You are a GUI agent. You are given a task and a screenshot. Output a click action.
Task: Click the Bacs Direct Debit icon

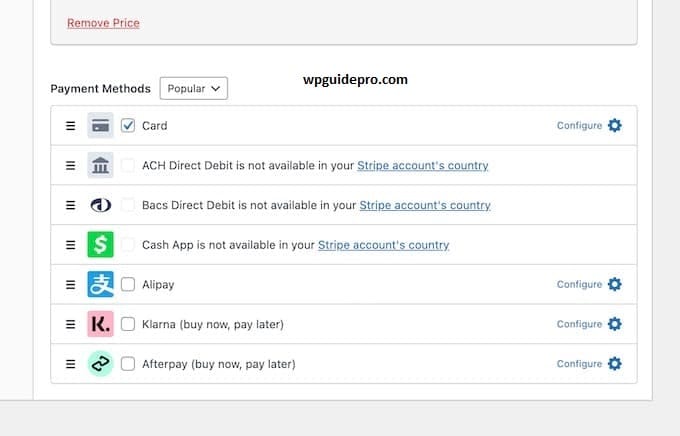[100, 205]
